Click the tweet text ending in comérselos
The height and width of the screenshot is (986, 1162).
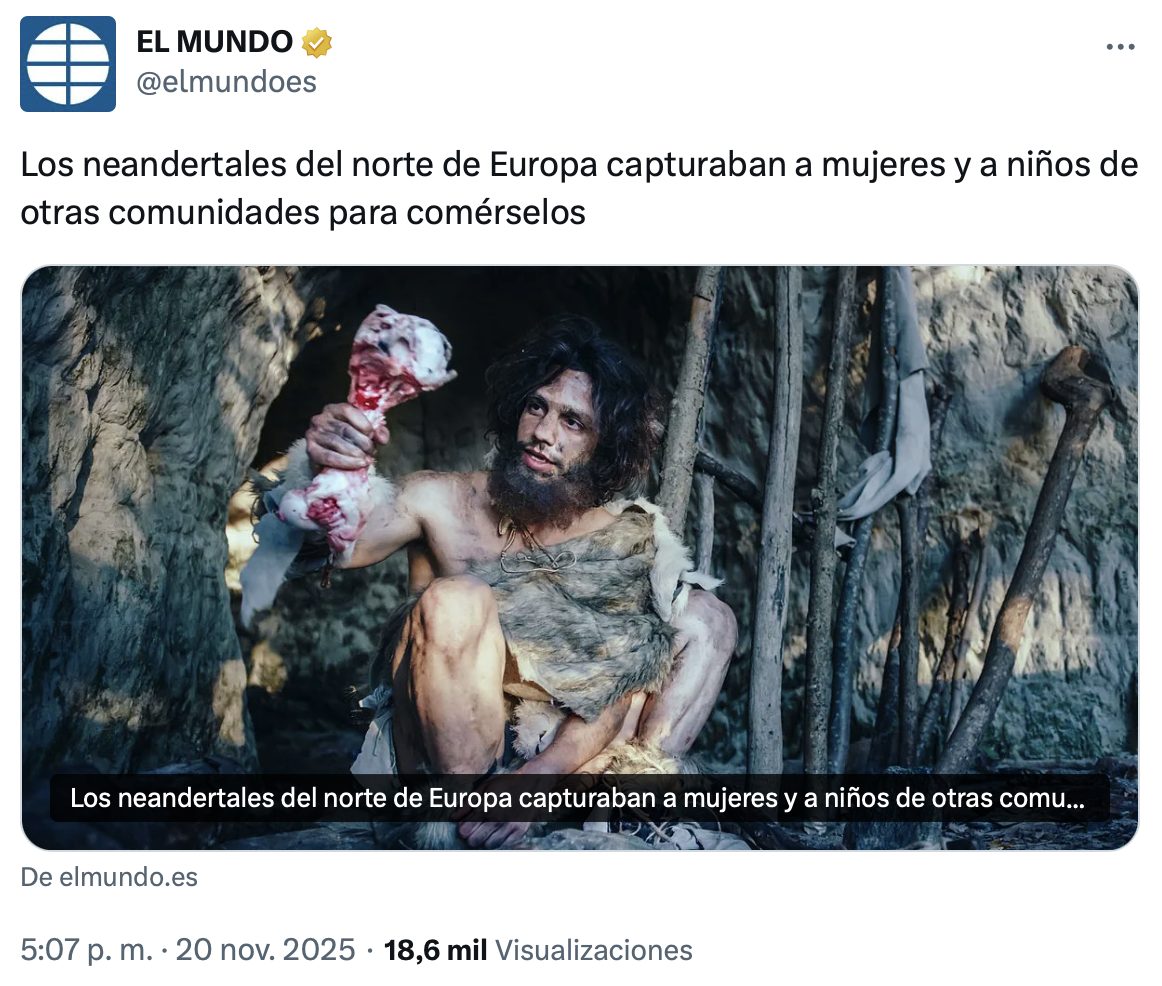click(x=303, y=213)
